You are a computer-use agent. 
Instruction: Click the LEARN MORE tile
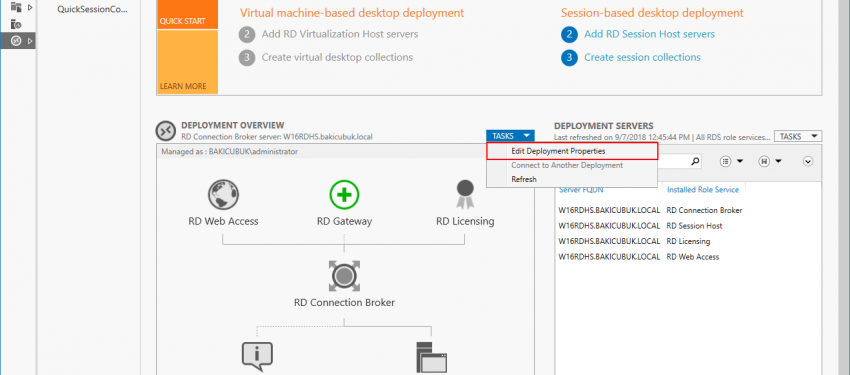[188, 62]
